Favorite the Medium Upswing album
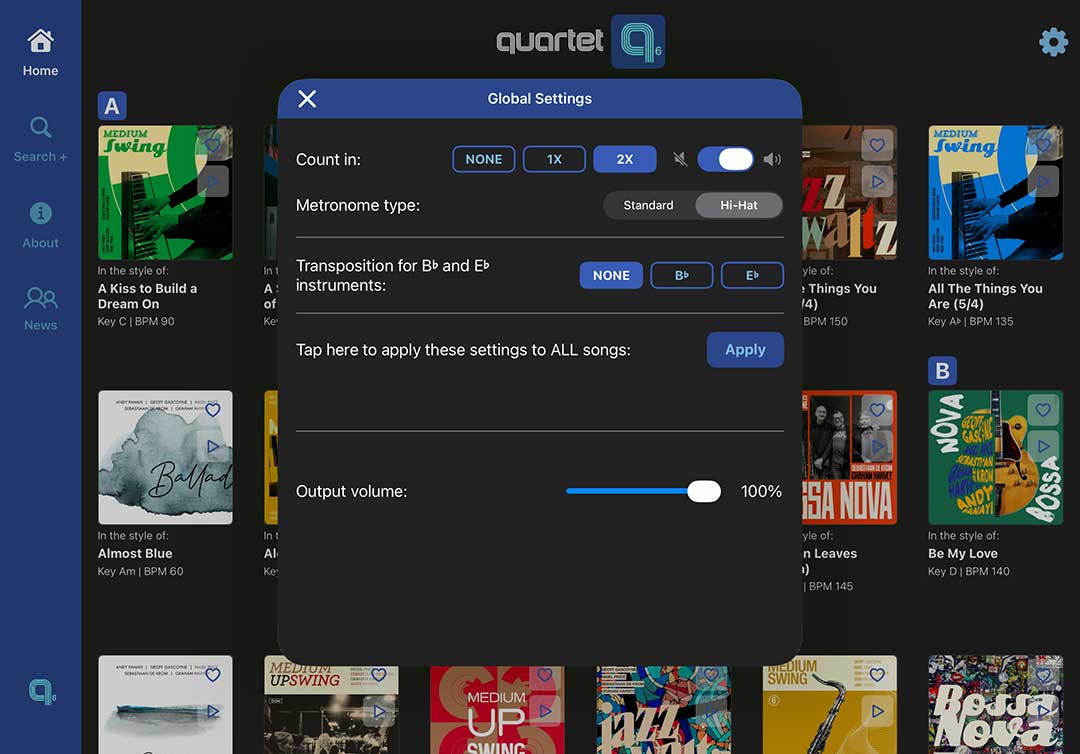1080x754 pixels. 379,676
